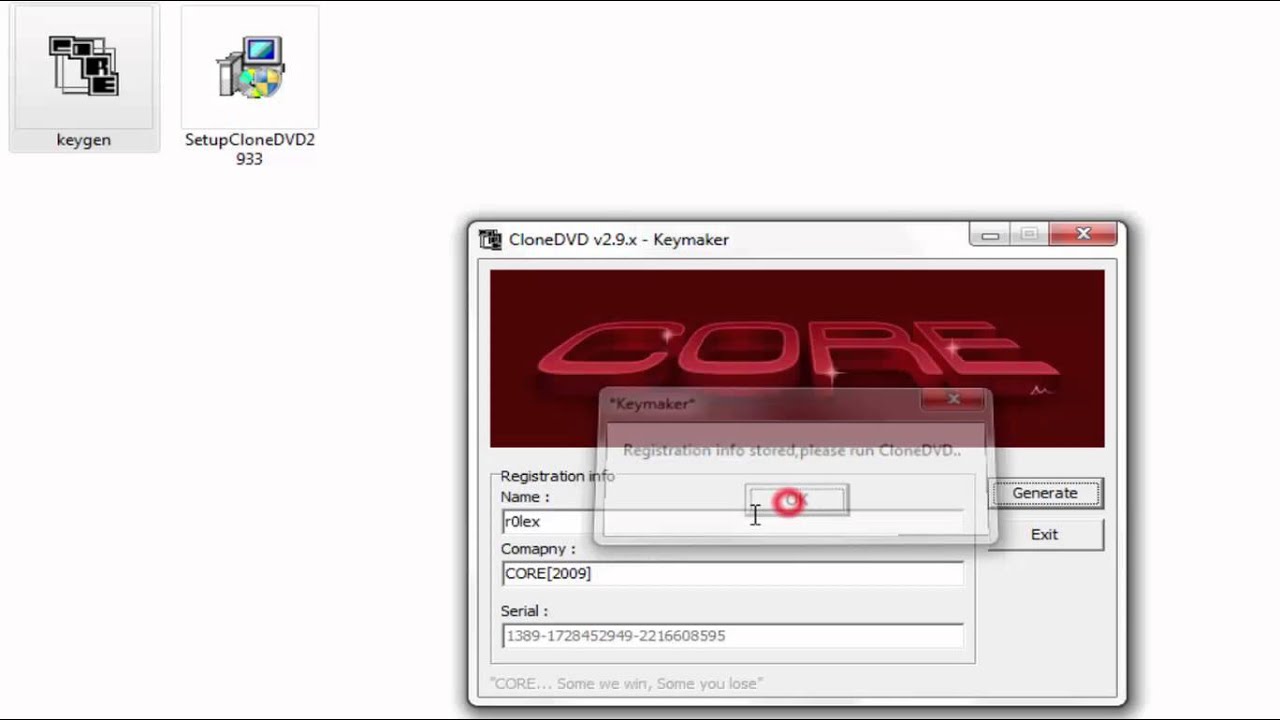Click the Exit button

1045,534
